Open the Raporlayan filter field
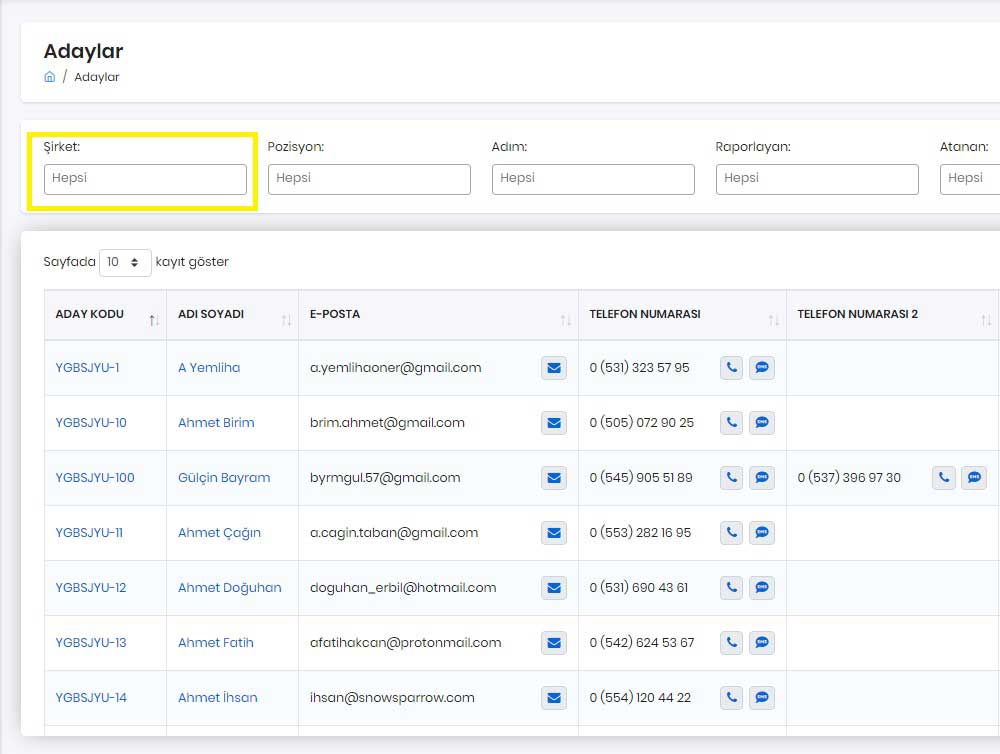Screen dimensions: 1000x754 [817, 179]
